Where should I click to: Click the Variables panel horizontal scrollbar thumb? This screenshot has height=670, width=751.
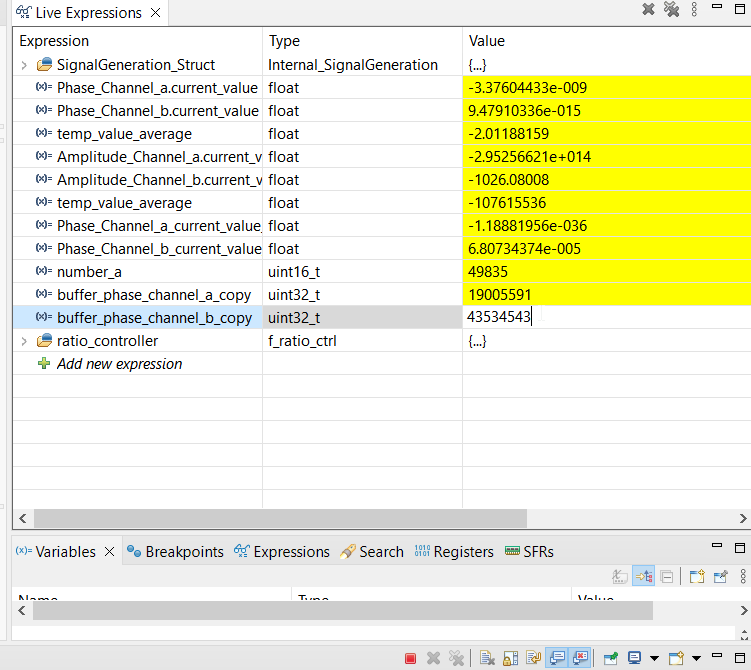[x=342, y=611]
